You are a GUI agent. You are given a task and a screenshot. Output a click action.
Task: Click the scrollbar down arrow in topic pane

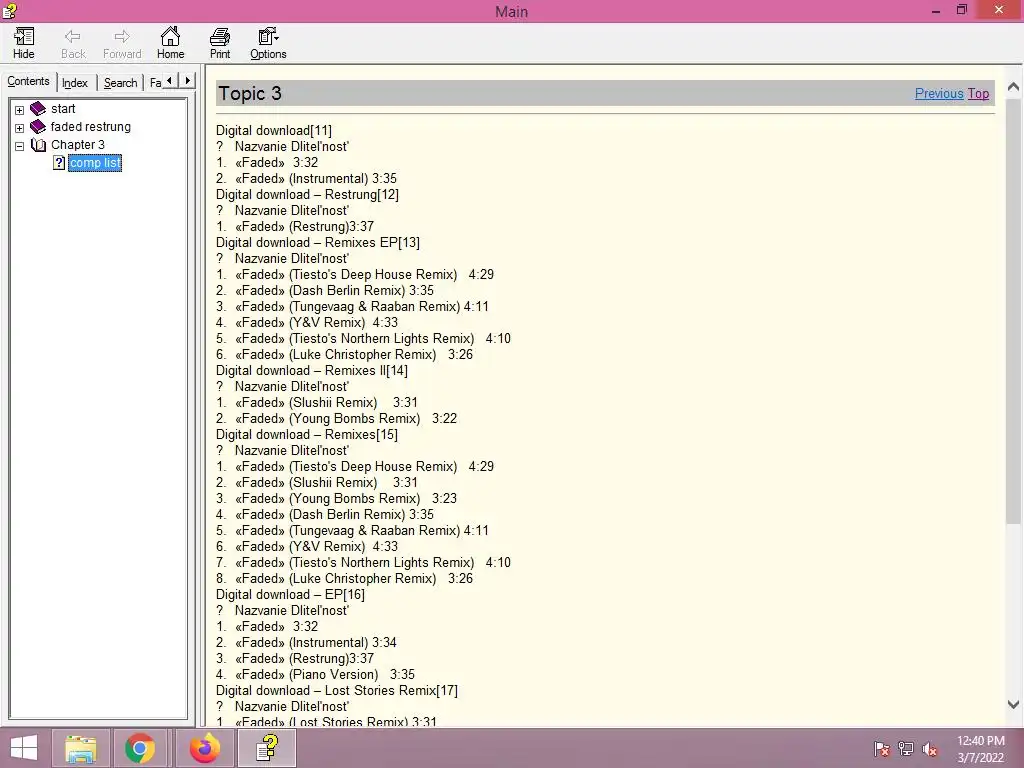click(x=1013, y=704)
